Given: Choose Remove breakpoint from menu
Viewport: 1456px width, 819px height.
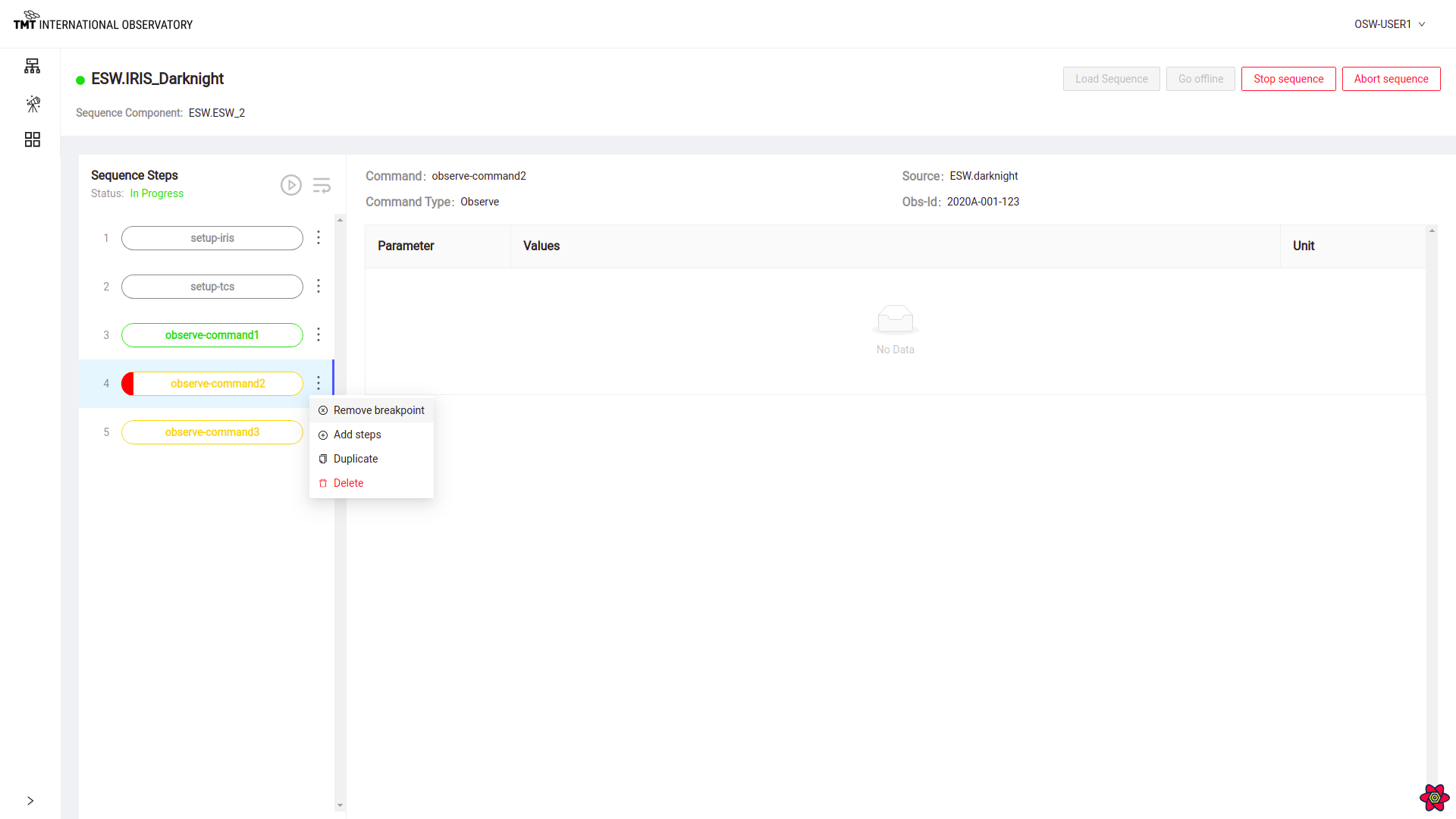Looking at the screenshot, I should click(372, 410).
